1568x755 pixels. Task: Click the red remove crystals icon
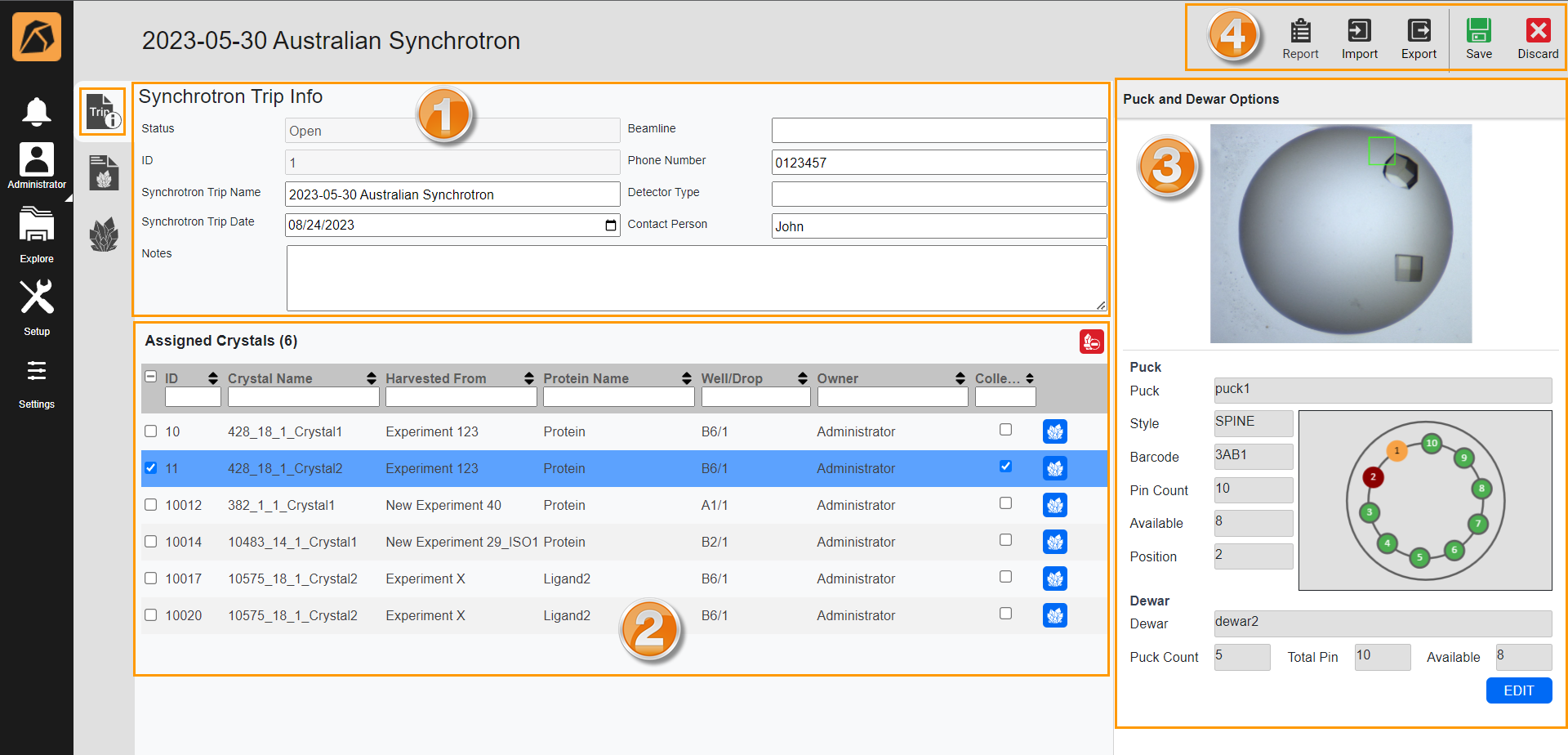point(1091,342)
